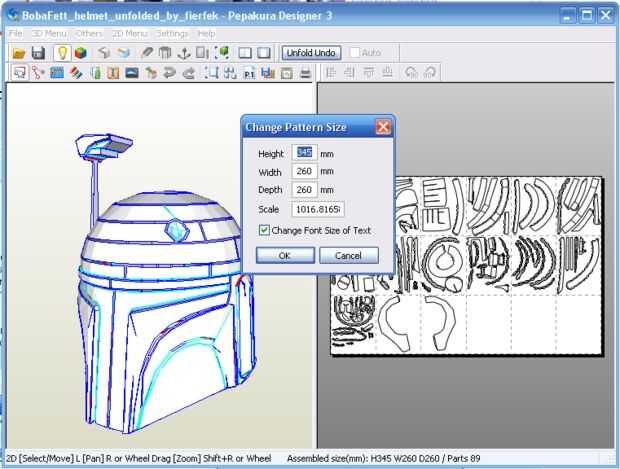620x469 pixels.
Task: Switch to the second split window layout icon
Action: (264, 53)
